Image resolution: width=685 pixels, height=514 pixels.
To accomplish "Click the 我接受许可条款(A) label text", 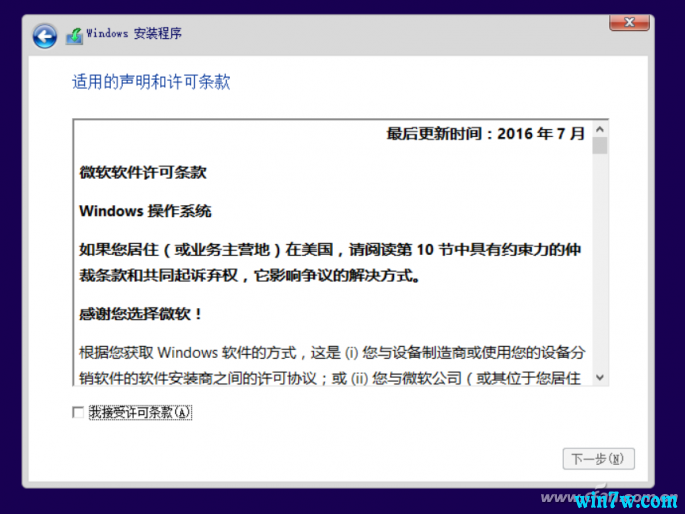I will coord(140,412).
